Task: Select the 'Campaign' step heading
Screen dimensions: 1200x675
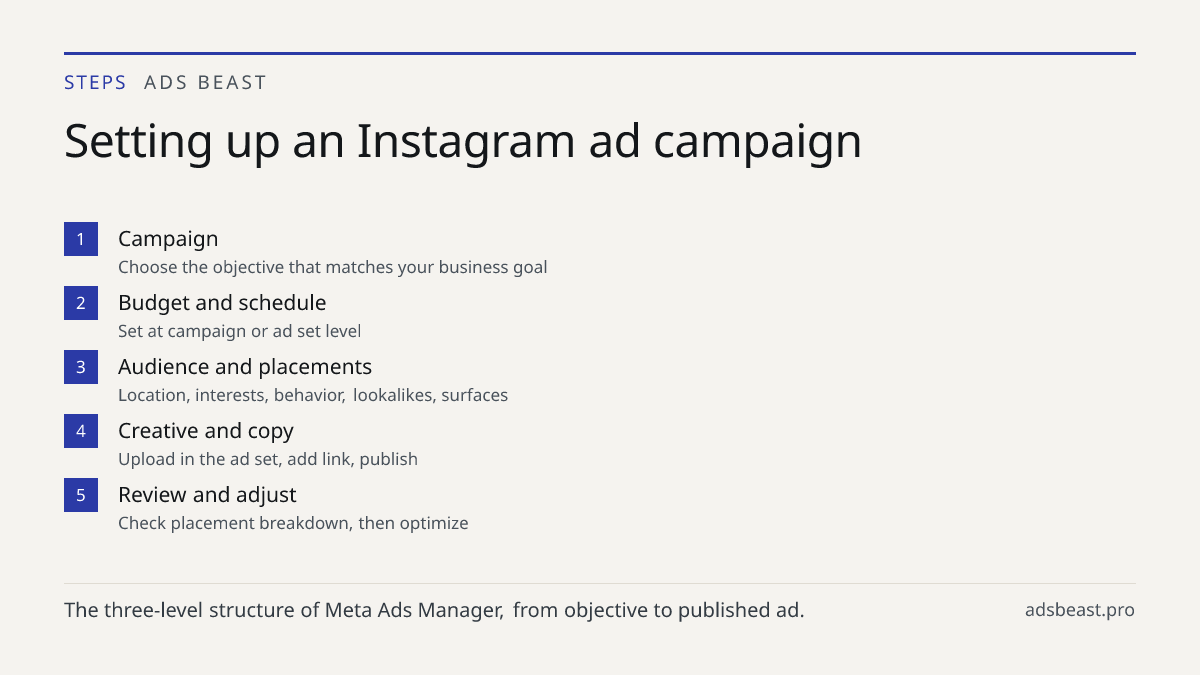Action: coord(168,239)
